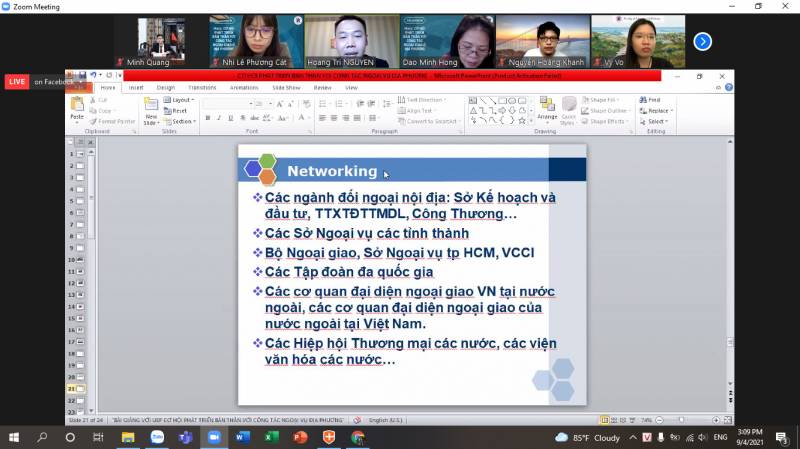Open the Slide Show ribbon tab
Viewport: 800px width, 449px height.
[285, 87]
